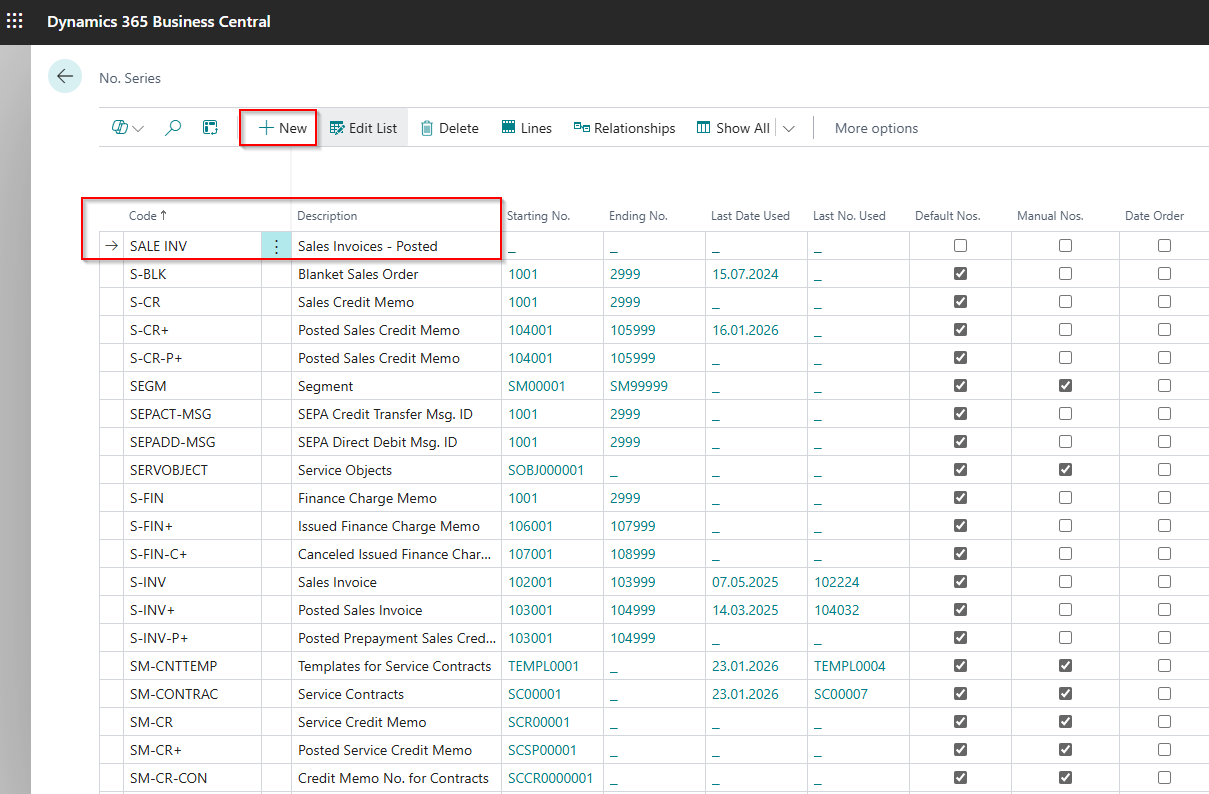
Task: Click the Edit List toolbar item
Action: pos(363,128)
